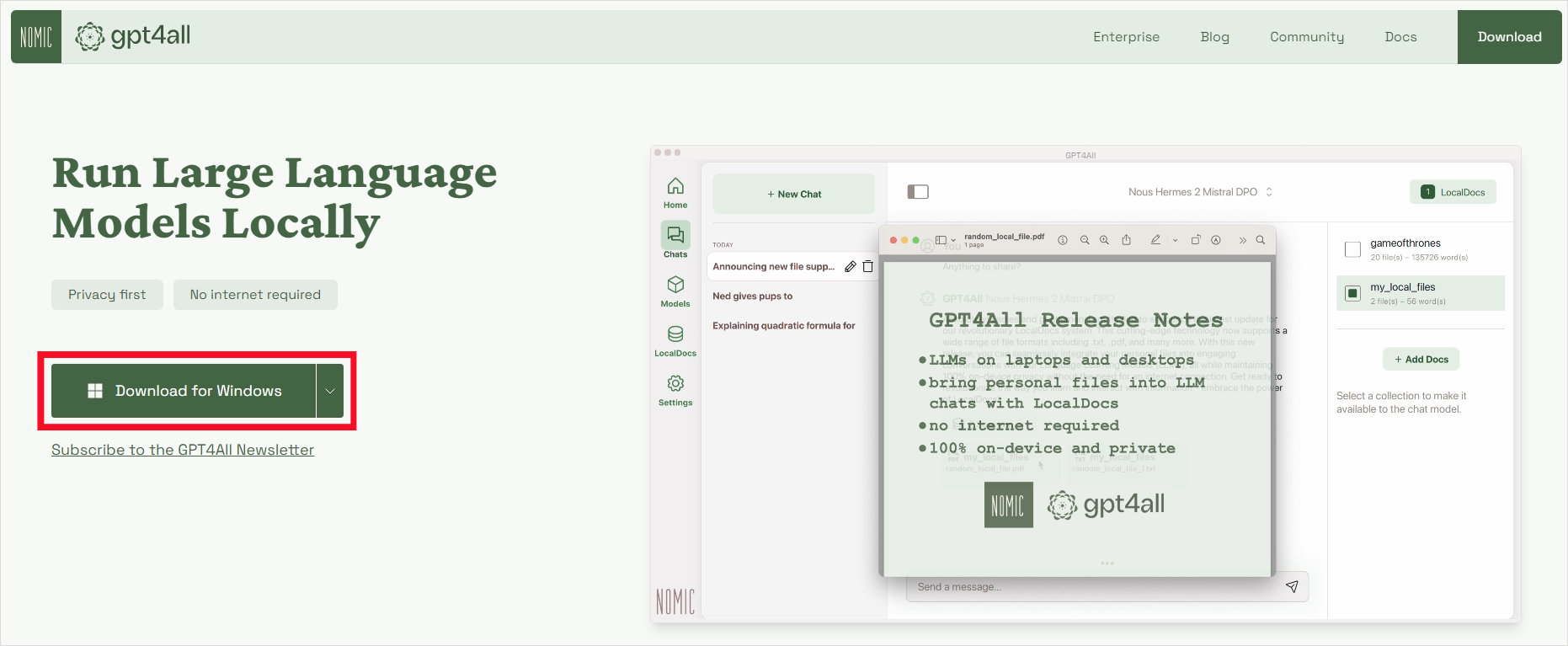
Task: Open the PDF markup toolbar icon
Action: [1216, 240]
